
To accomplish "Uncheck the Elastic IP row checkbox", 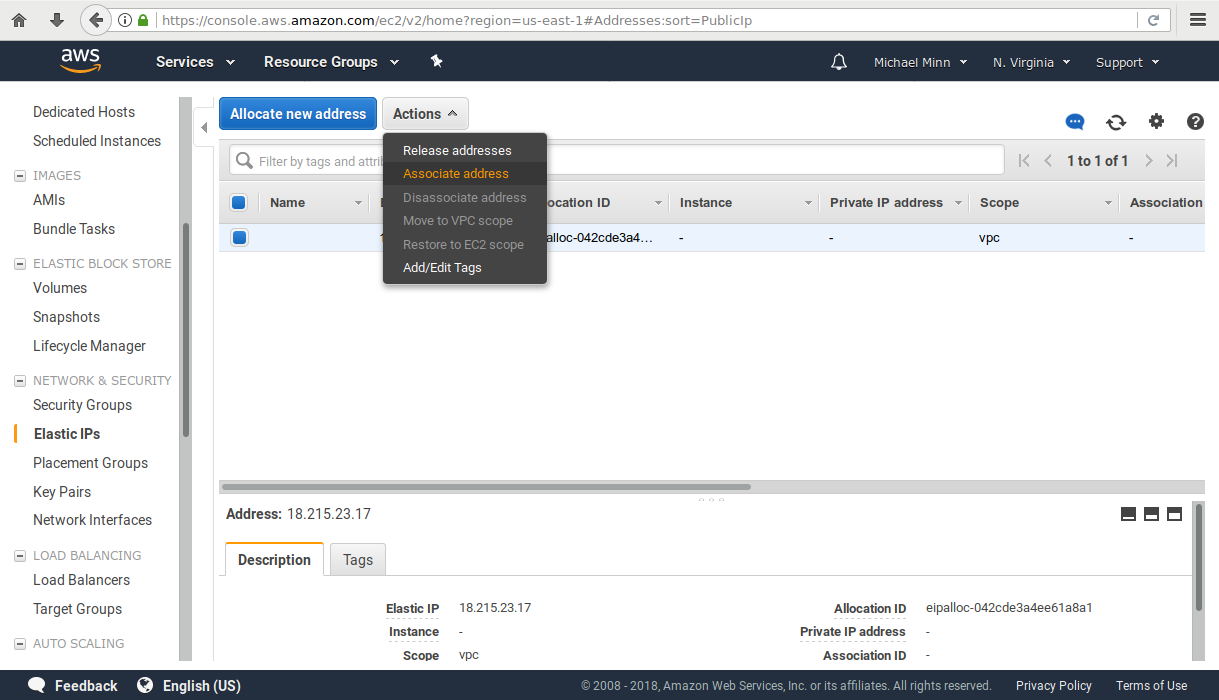I will 239,238.
